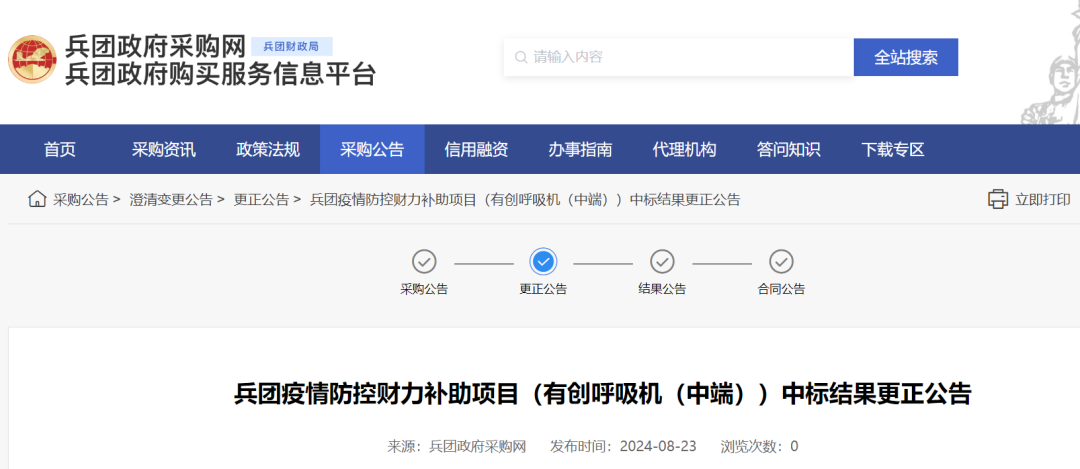Click the 立即打印 link

pos(1042,200)
